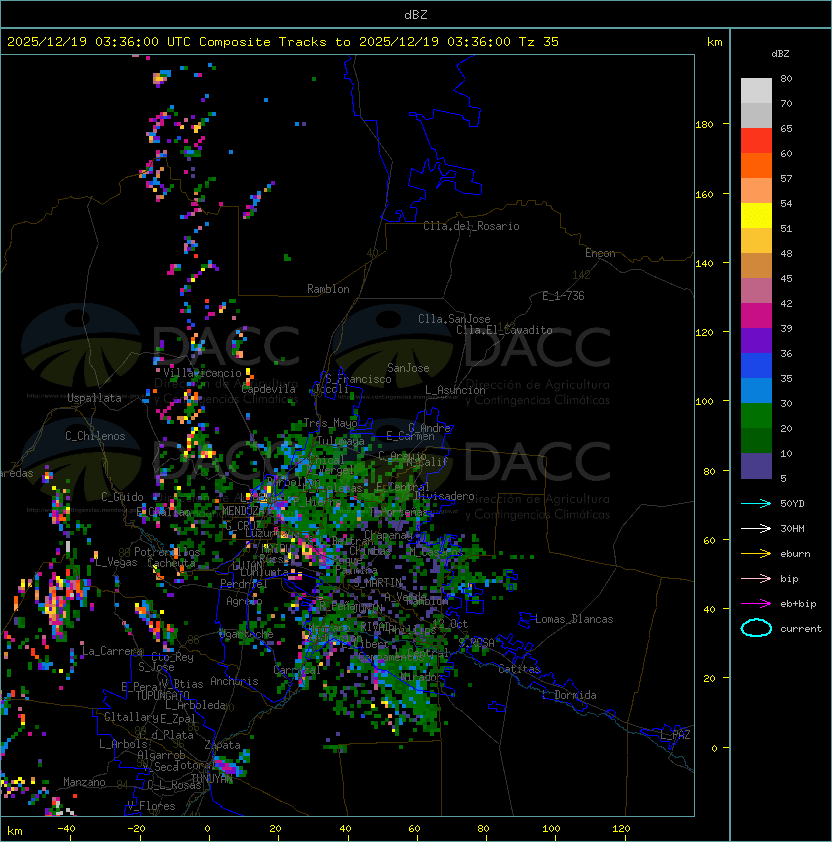Select the TUNUYAN city label
Image resolution: width=832 pixels, height=842 pixels.
pos(212,778)
